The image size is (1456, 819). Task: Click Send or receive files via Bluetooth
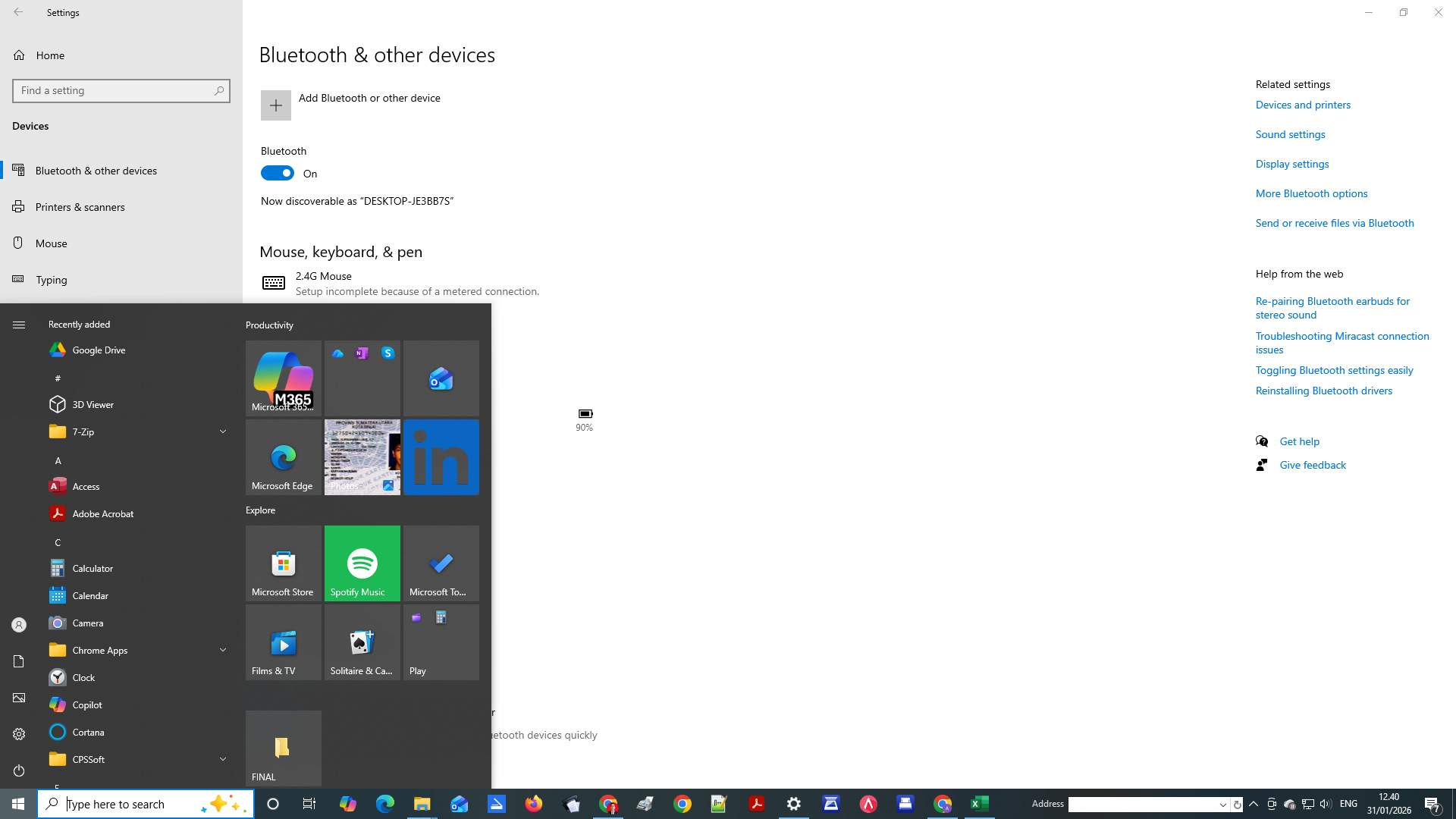1334,222
